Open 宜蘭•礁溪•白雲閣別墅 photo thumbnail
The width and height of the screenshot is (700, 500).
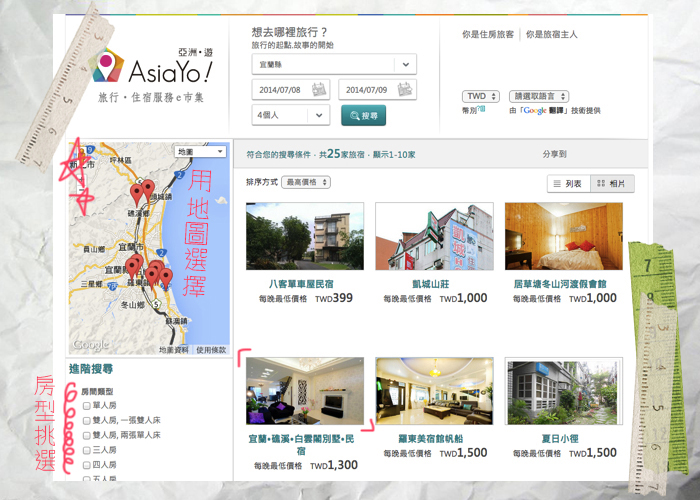(305, 391)
